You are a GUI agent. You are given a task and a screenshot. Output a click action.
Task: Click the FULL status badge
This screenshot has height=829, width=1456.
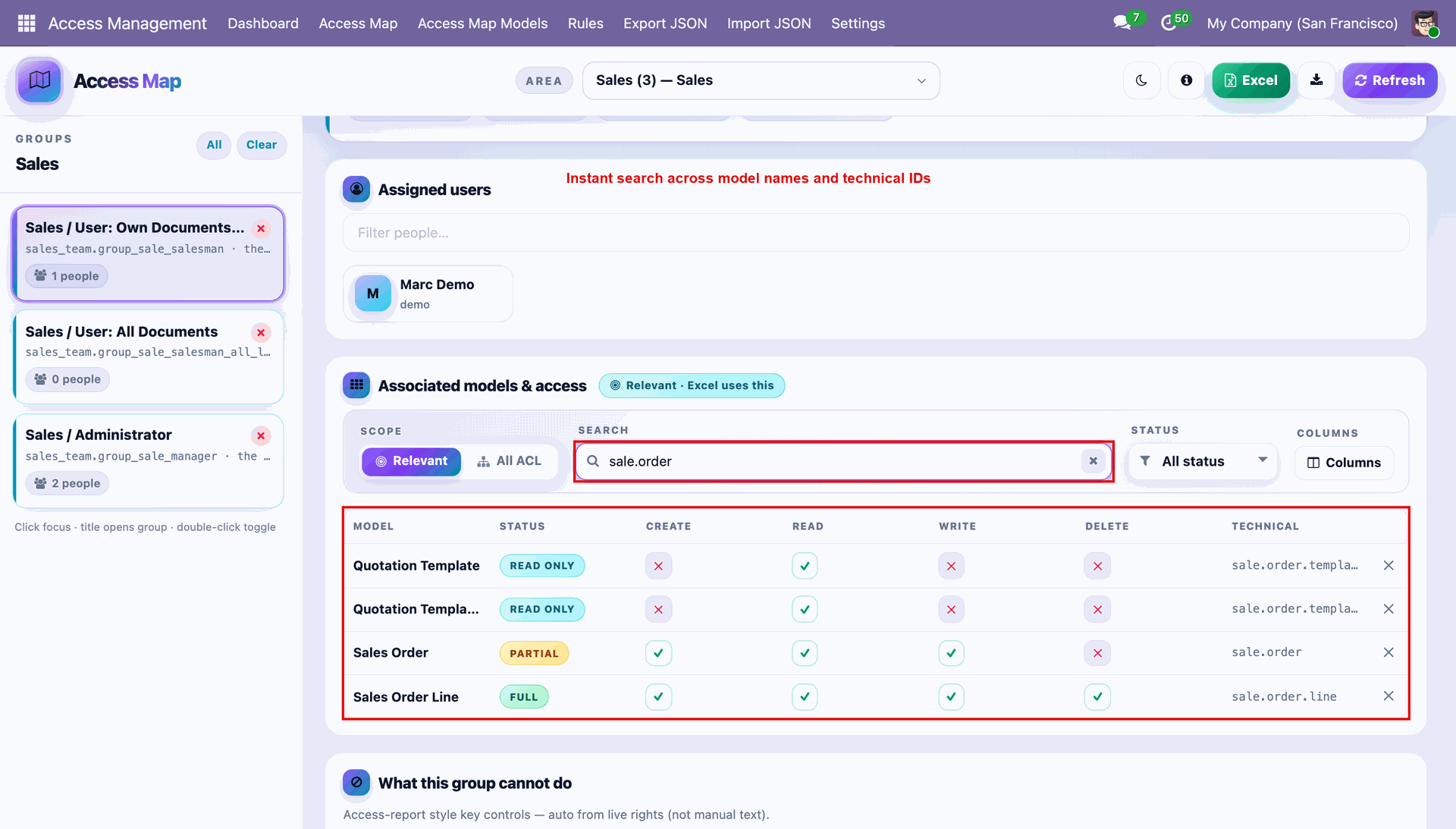[x=523, y=696]
